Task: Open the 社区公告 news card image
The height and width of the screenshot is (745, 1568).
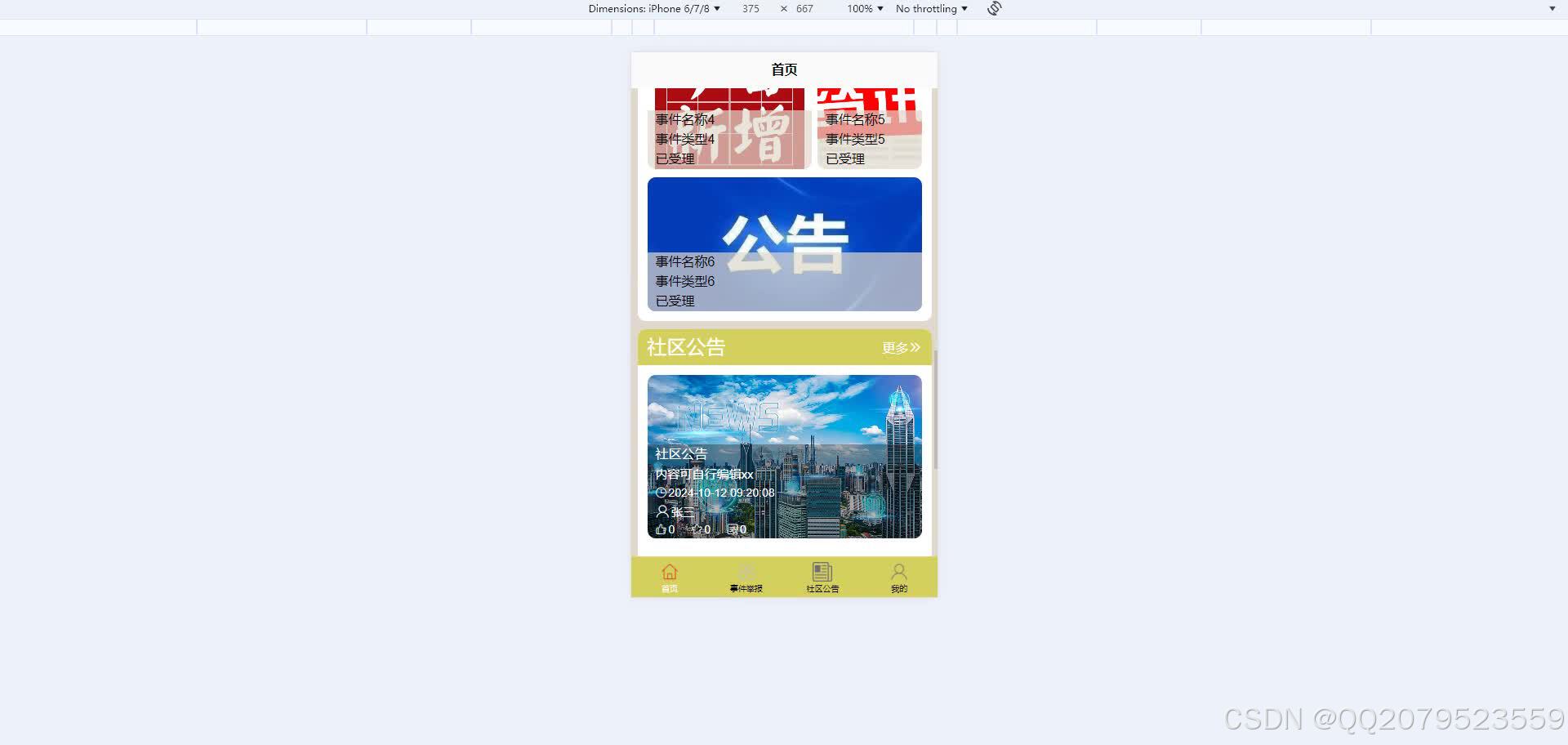Action: click(785, 457)
